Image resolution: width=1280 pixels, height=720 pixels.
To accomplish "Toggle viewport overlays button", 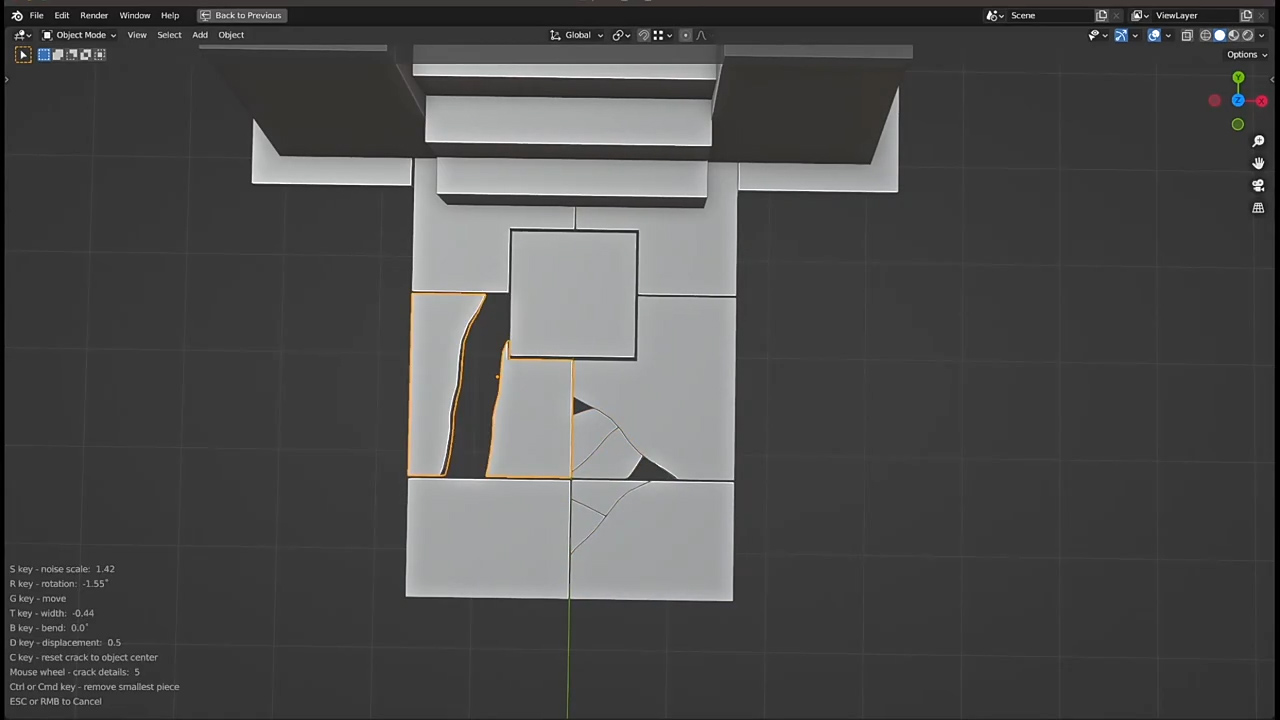I will tap(1154, 35).
